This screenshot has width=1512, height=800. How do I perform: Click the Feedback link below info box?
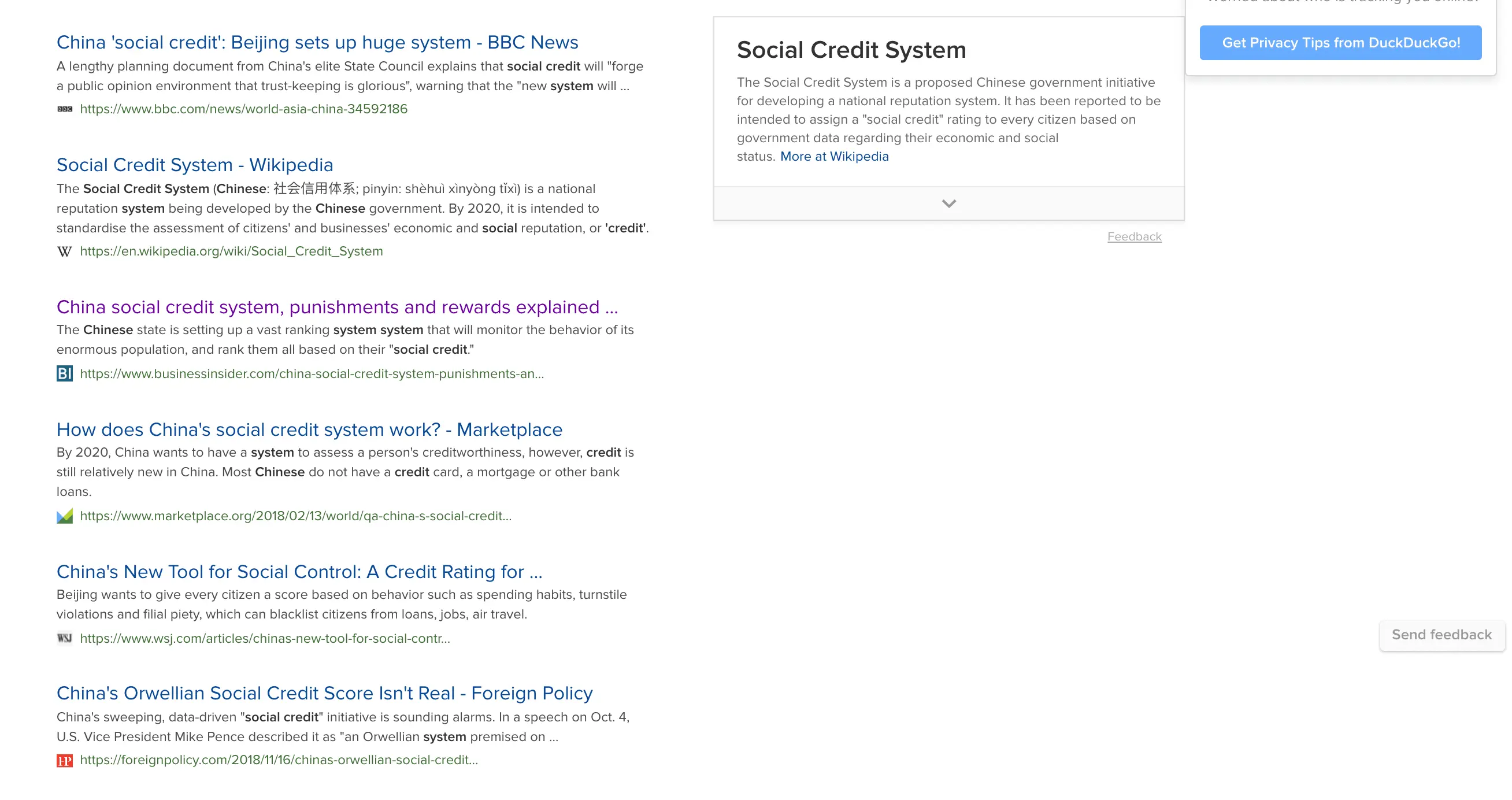pos(1134,236)
